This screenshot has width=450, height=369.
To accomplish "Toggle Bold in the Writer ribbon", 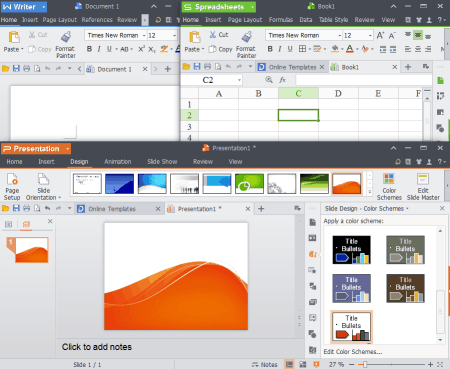I will 89,49.
